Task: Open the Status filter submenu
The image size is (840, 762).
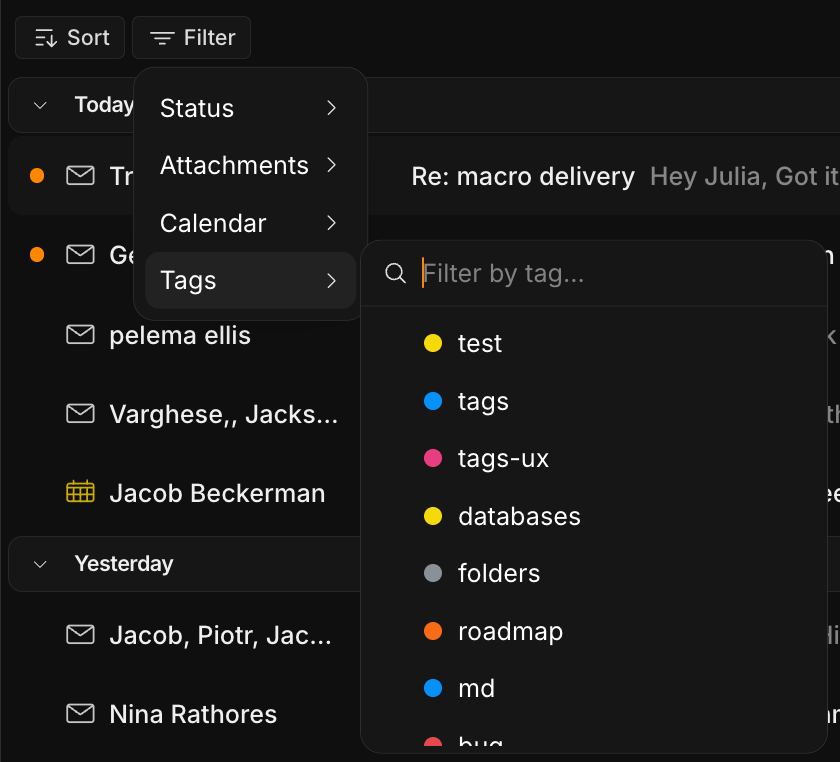Action: coord(250,108)
